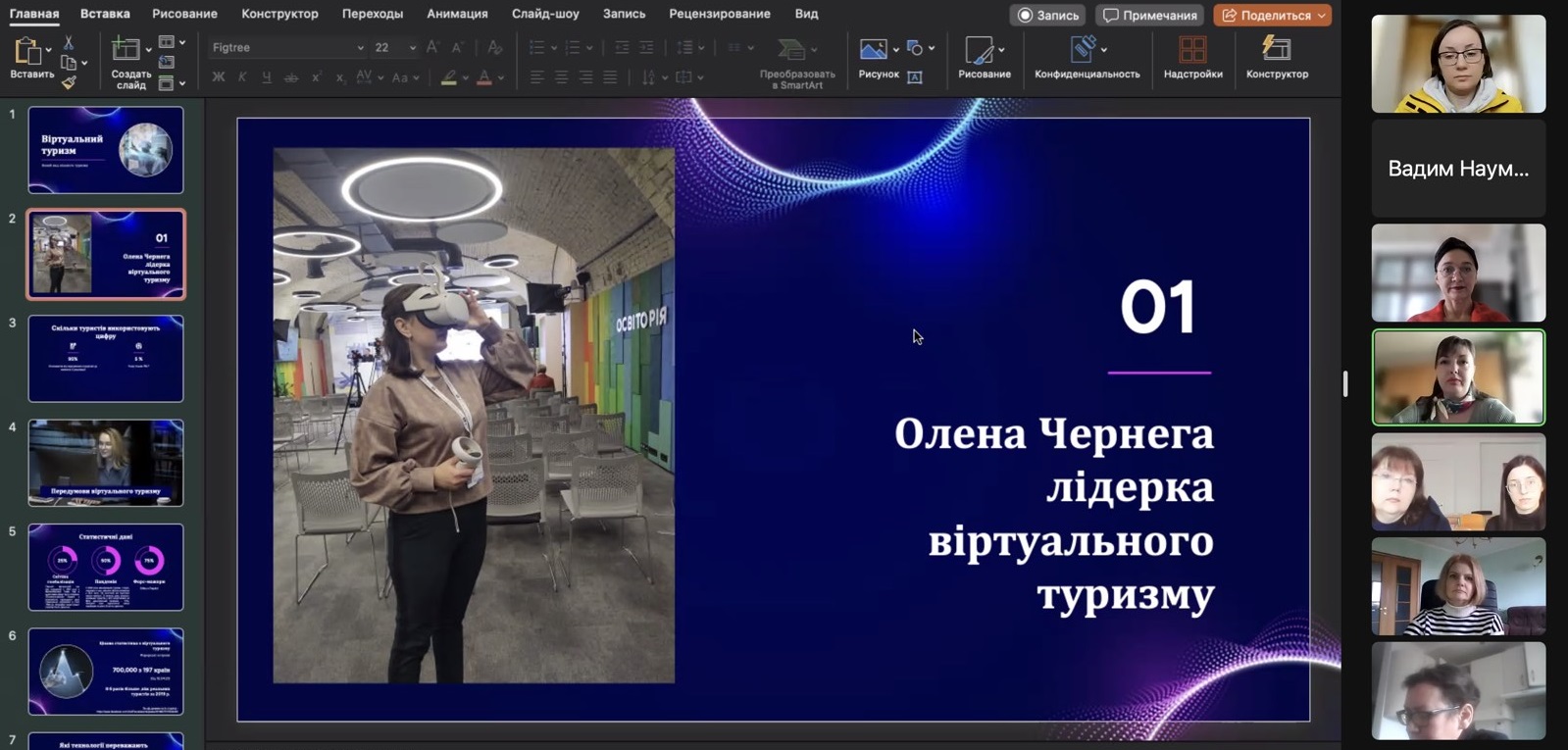Click the VR headset photo on slide
1568x750 pixels.
coord(474,415)
